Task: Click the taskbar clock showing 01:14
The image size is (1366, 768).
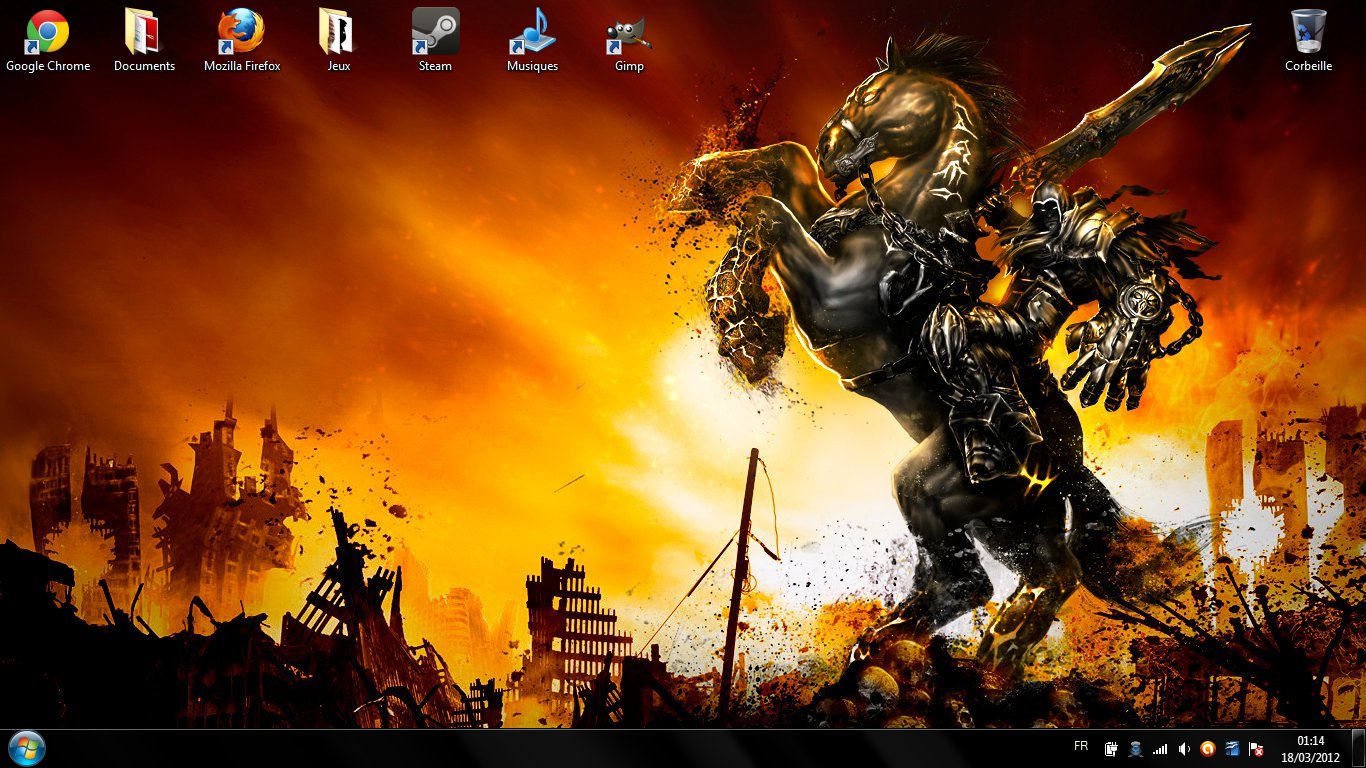Action: point(1310,749)
